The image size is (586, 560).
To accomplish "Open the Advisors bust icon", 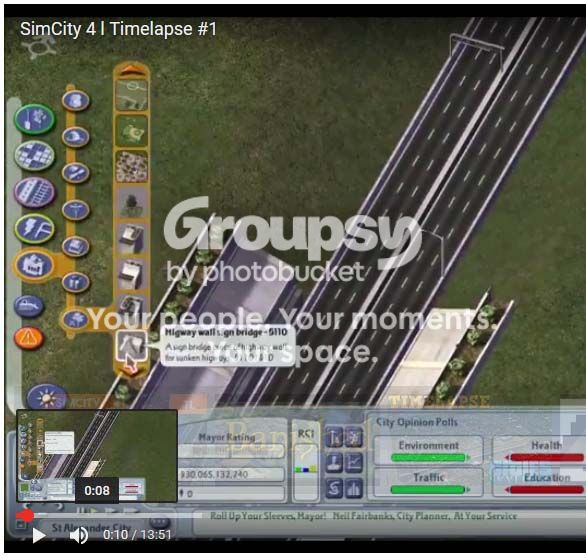I will click(x=334, y=462).
